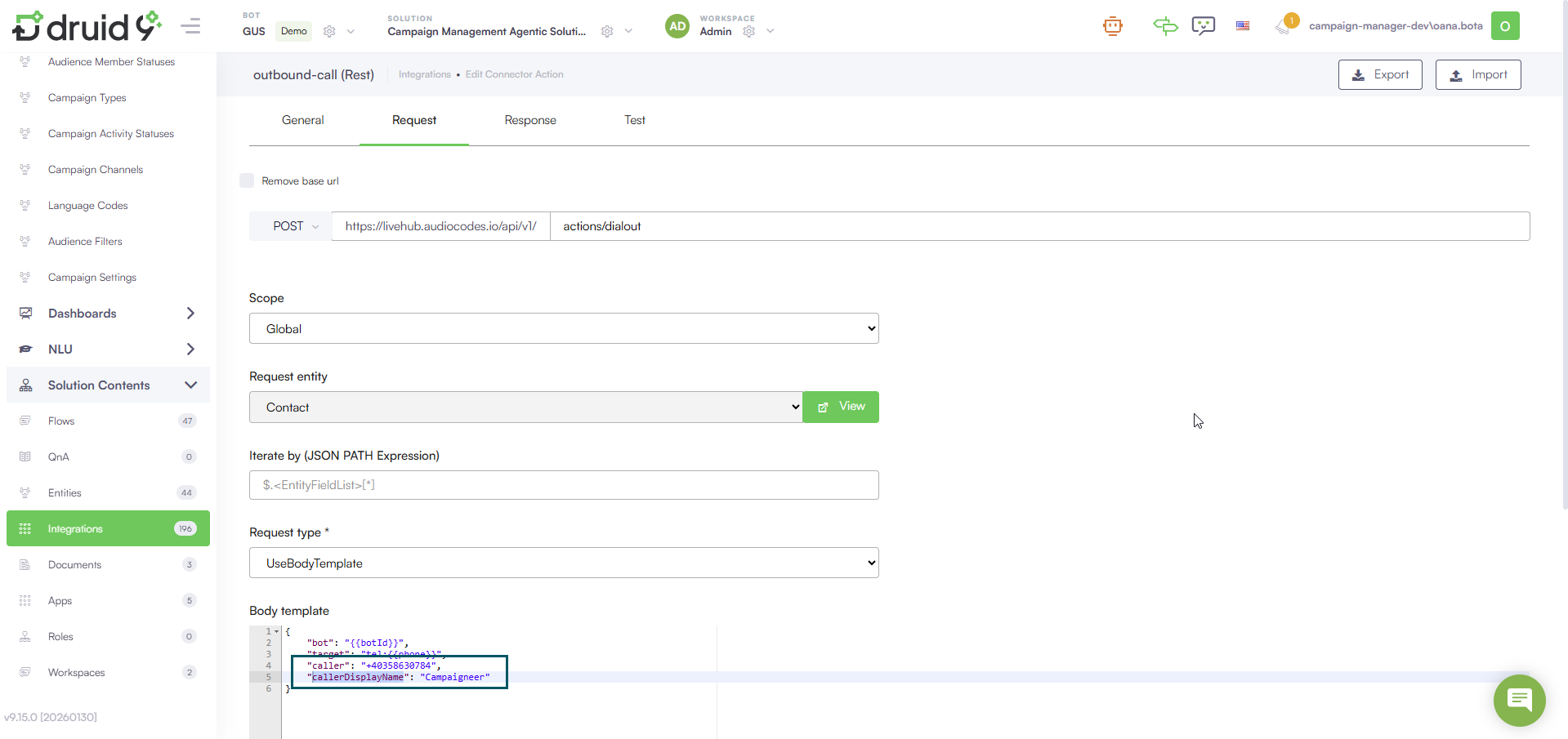Click the green View button

(x=841, y=407)
